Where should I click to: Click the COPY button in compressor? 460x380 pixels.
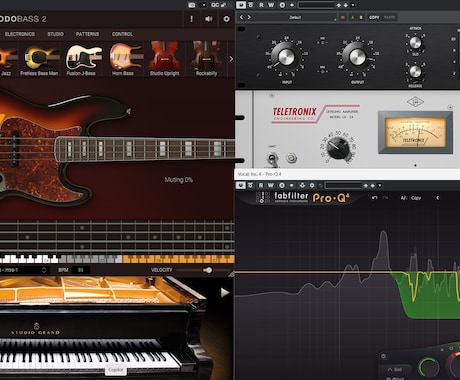pyautogui.click(x=374, y=17)
